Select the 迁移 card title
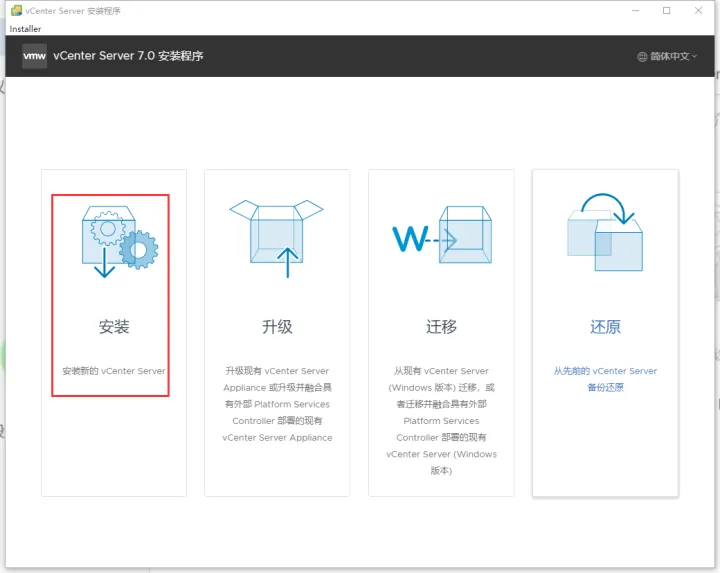The image size is (720, 573). coord(441,327)
